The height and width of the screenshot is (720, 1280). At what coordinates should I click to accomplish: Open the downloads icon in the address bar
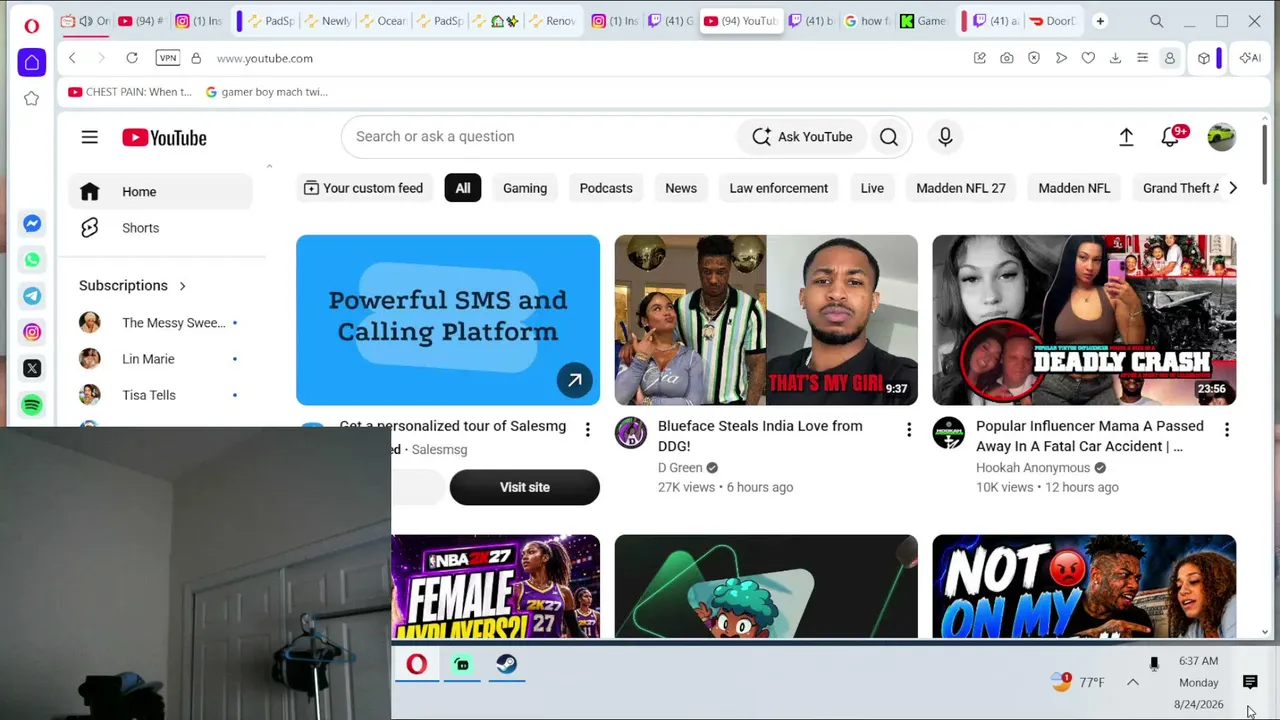coord(1115,58)
